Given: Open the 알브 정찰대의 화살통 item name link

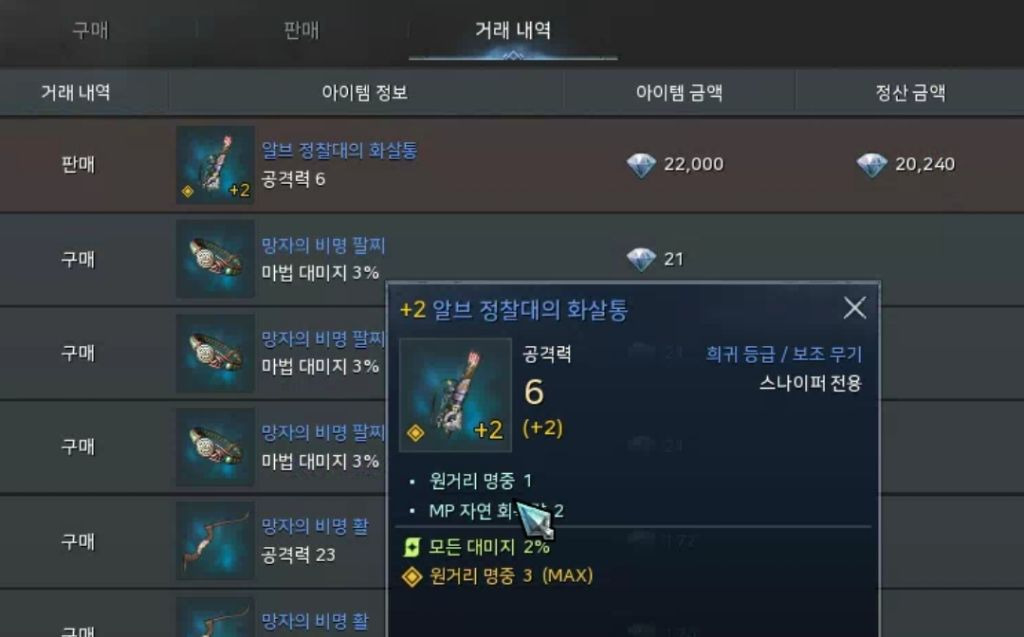Looking at the screenshot, I should click(x=339, y=150).
